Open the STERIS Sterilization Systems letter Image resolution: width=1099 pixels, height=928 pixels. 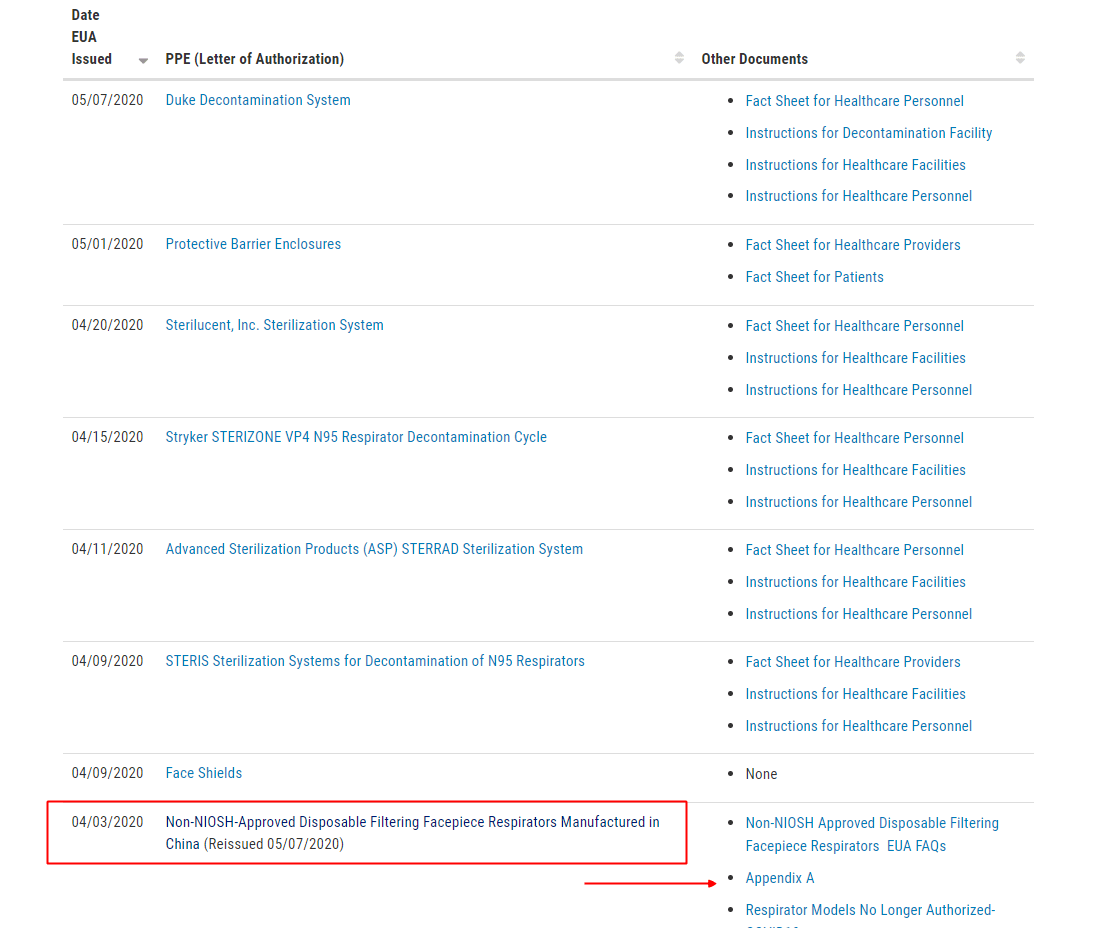click(x=375, y=661)
